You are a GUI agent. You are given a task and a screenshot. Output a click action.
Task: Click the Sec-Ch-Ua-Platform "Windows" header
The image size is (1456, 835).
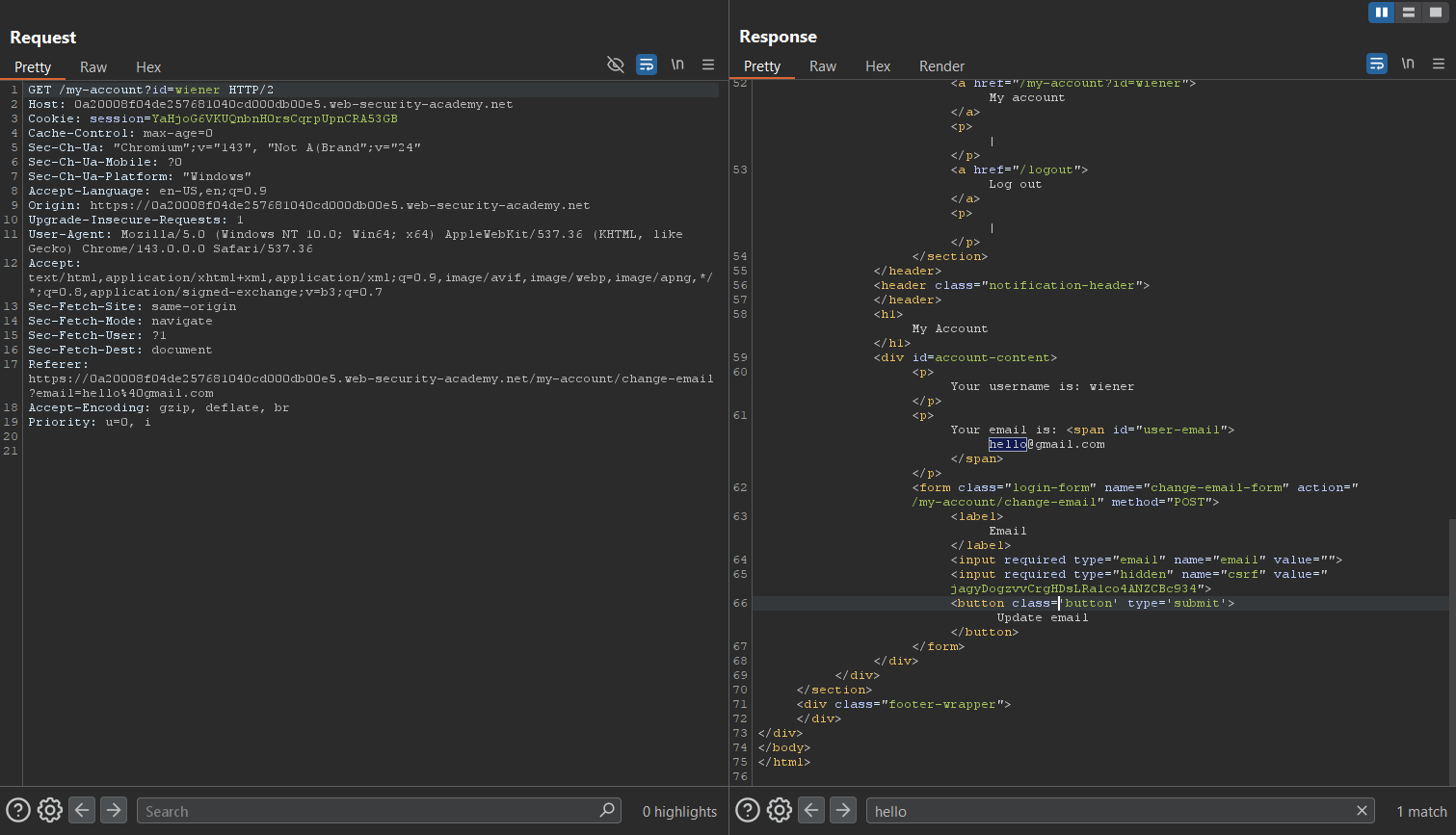(140, 176)
